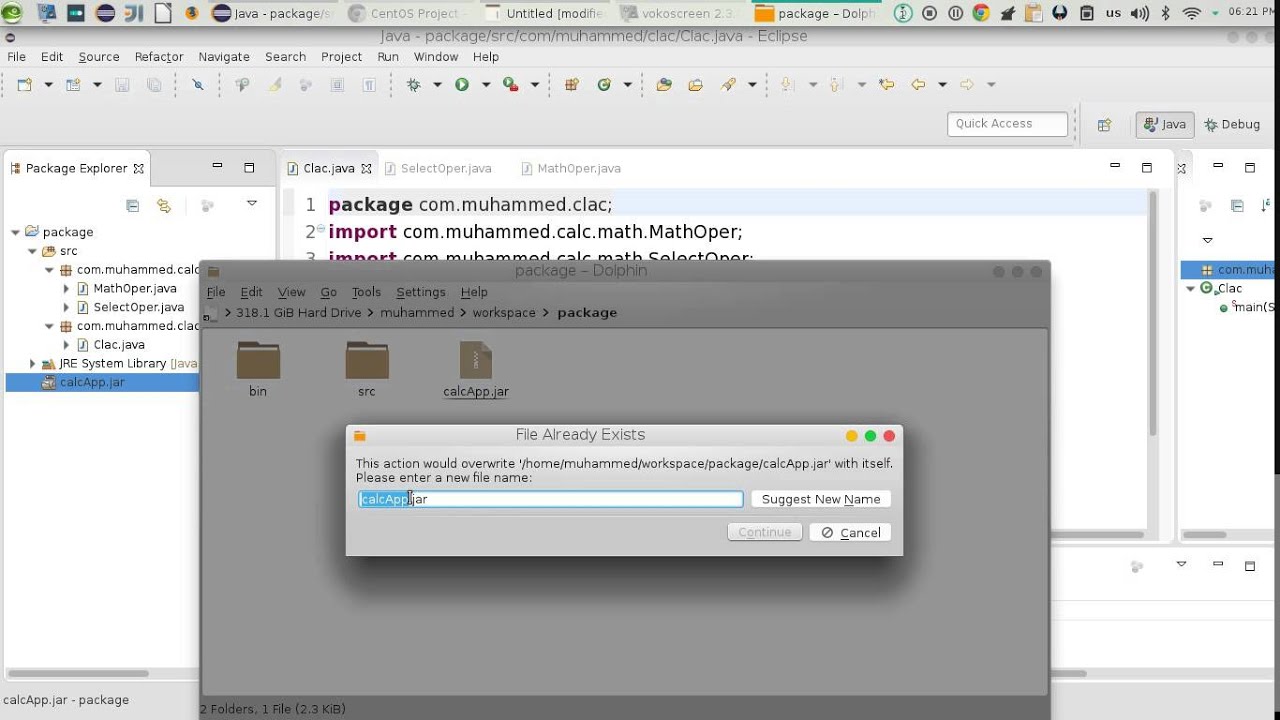
Task: Select the src folder in Dolphin
Action: click(x=367, y=369)
